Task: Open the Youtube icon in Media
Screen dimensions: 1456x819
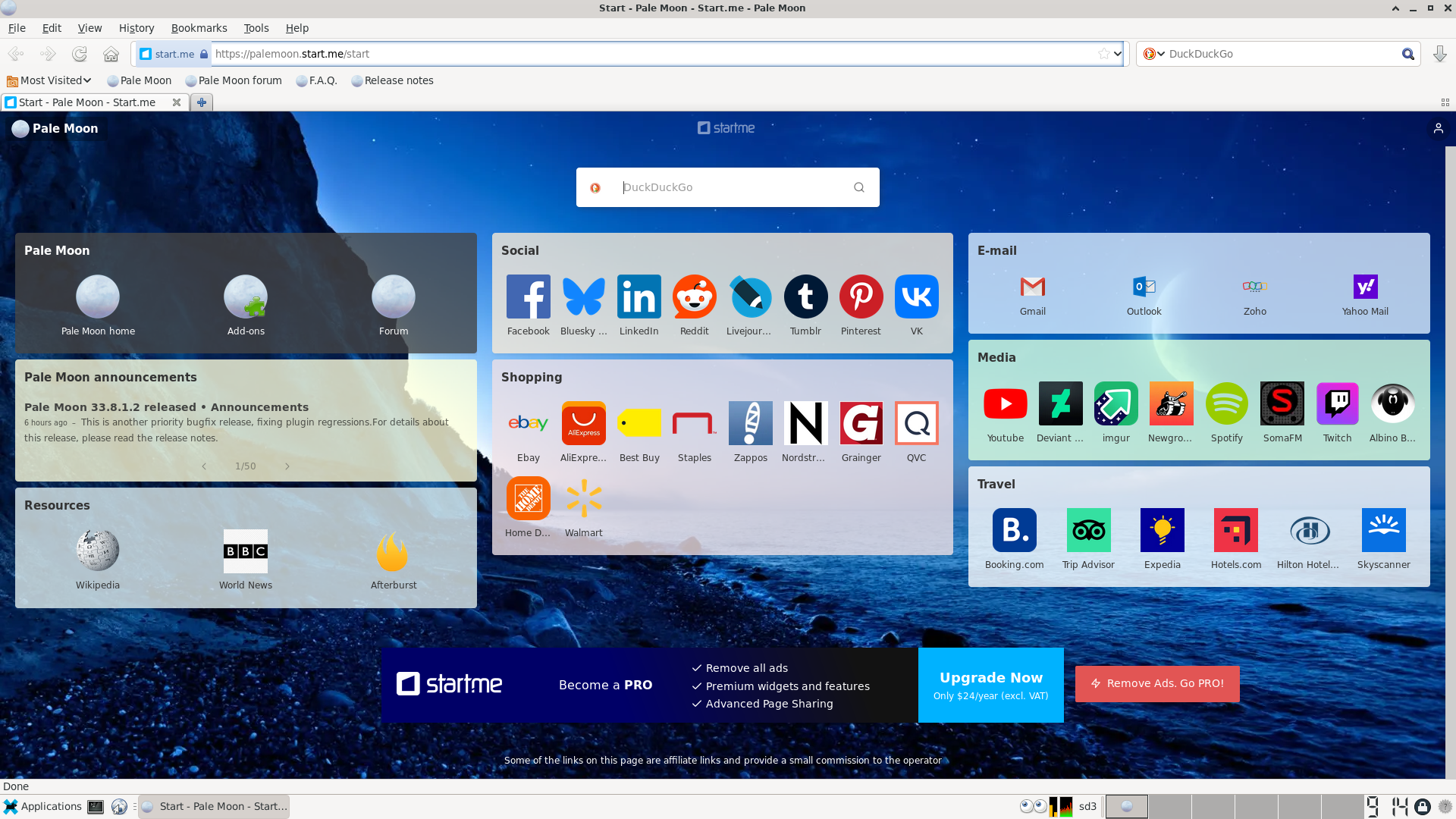Action: 1005,403
